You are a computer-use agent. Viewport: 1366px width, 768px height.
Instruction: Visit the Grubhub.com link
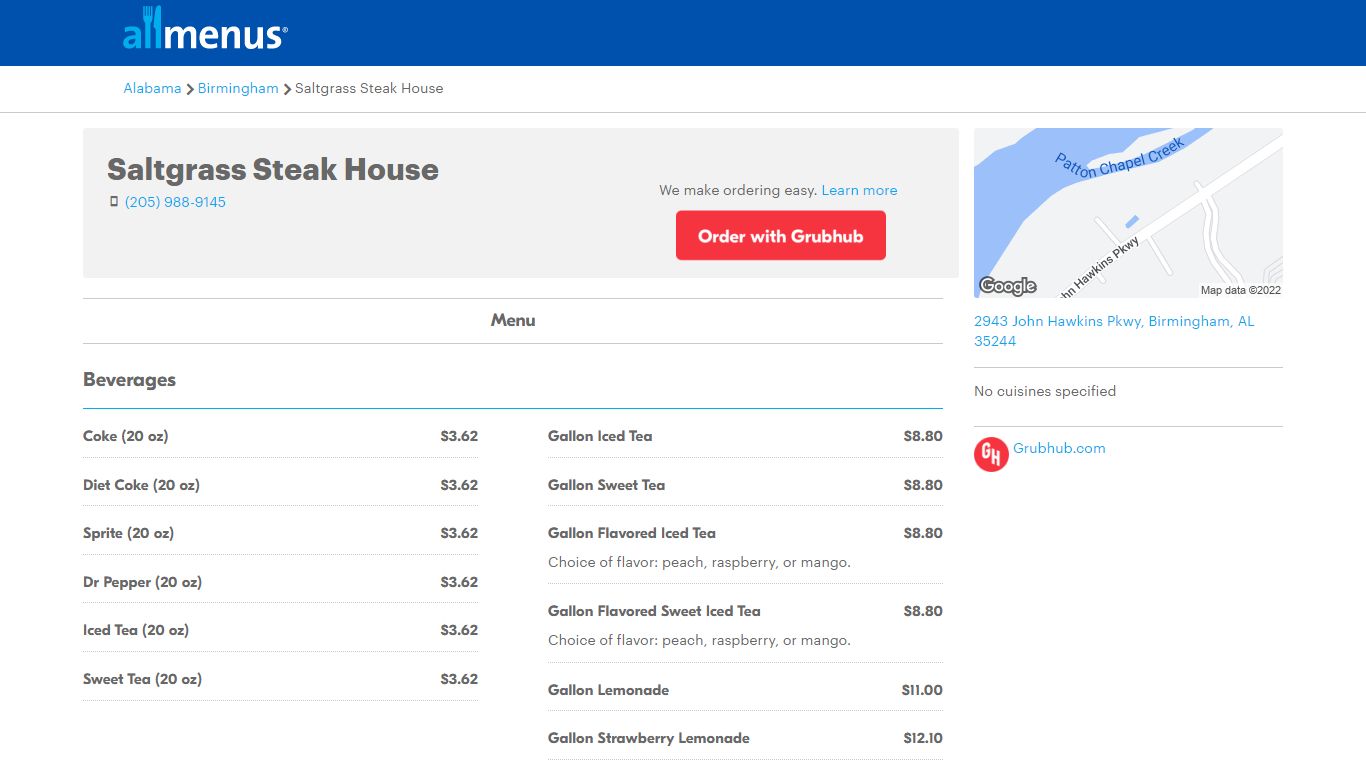(1059, 448)
